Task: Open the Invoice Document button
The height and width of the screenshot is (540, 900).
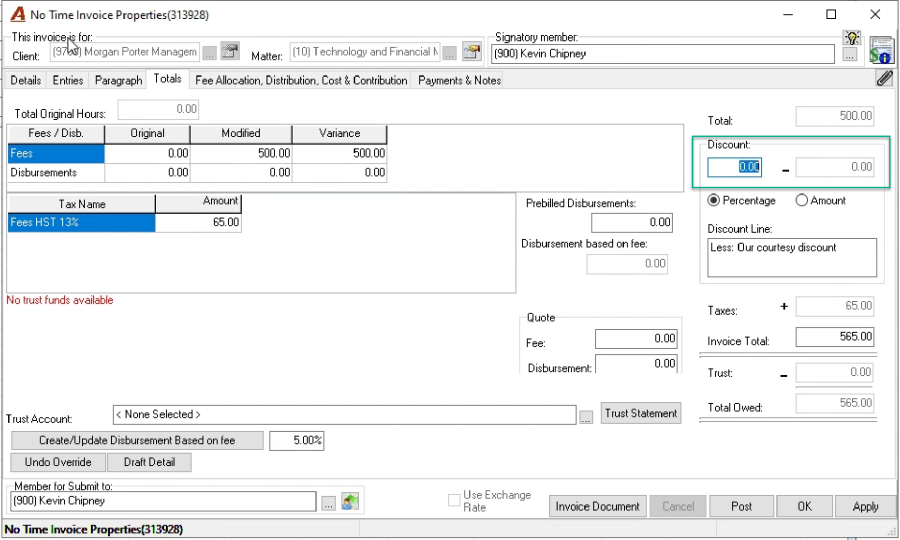Action: (598, 507)
